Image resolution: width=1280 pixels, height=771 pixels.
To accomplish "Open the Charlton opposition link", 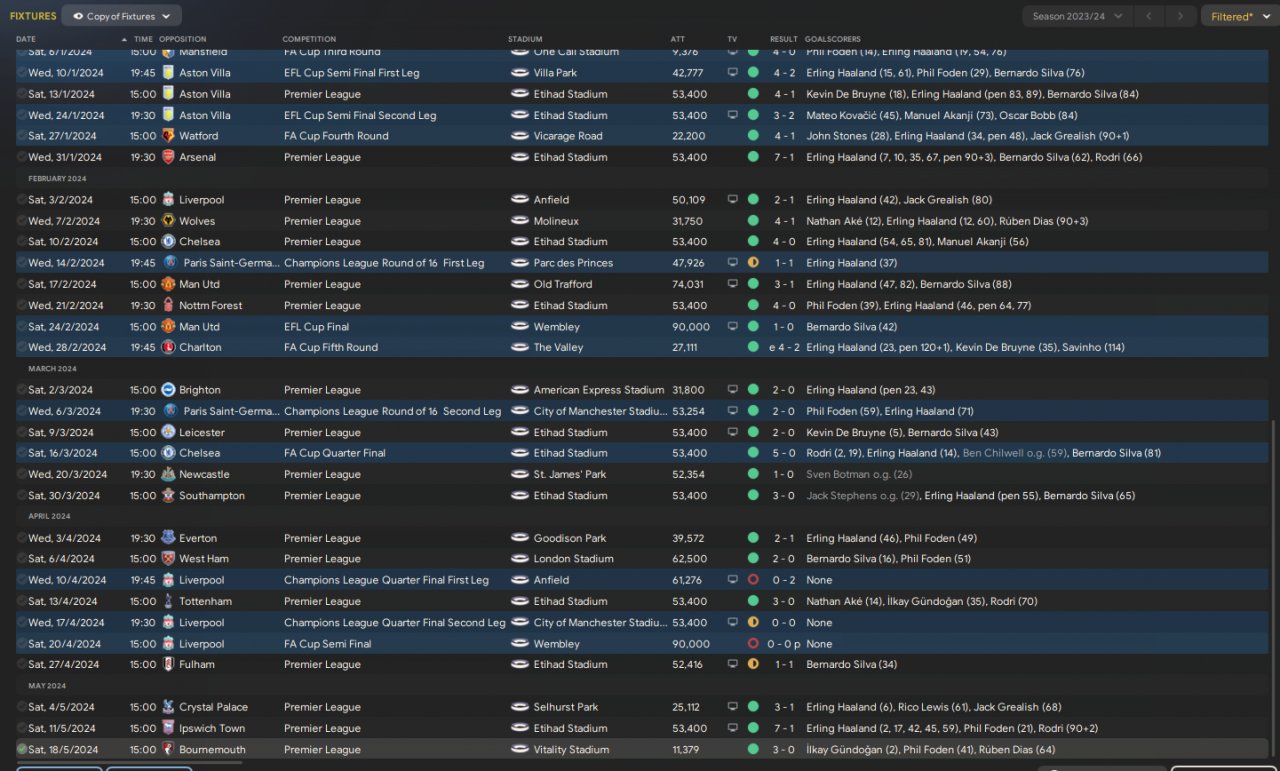I will pos(200,347).
